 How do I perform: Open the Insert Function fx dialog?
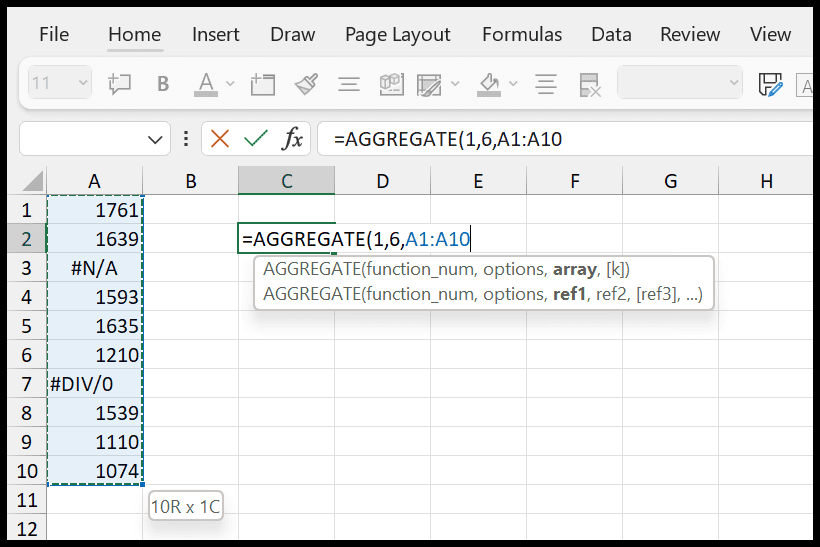tap(292, 139)
